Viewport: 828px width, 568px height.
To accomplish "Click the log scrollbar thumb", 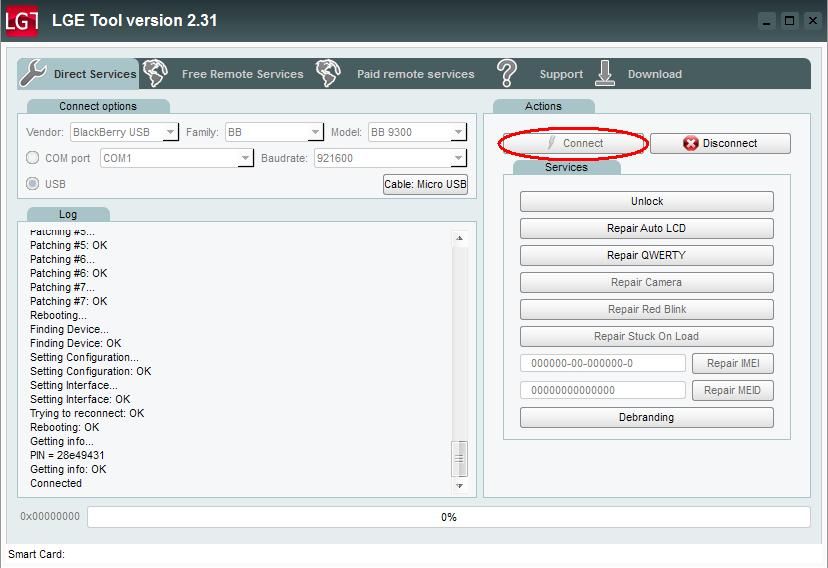I will 459,459.
